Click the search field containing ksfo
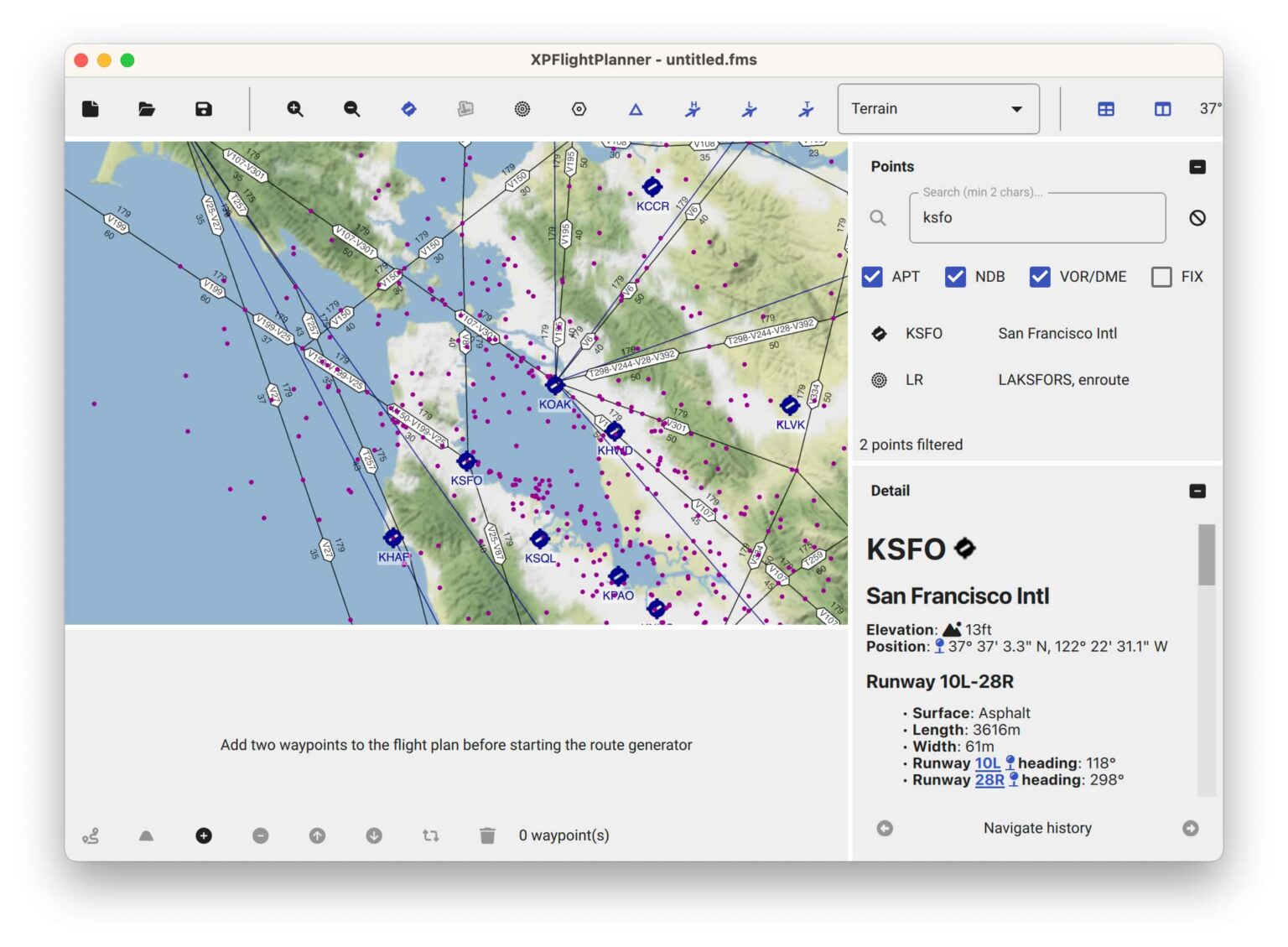The width and height of the screenshot is (1288, 947). (1037, 218)
